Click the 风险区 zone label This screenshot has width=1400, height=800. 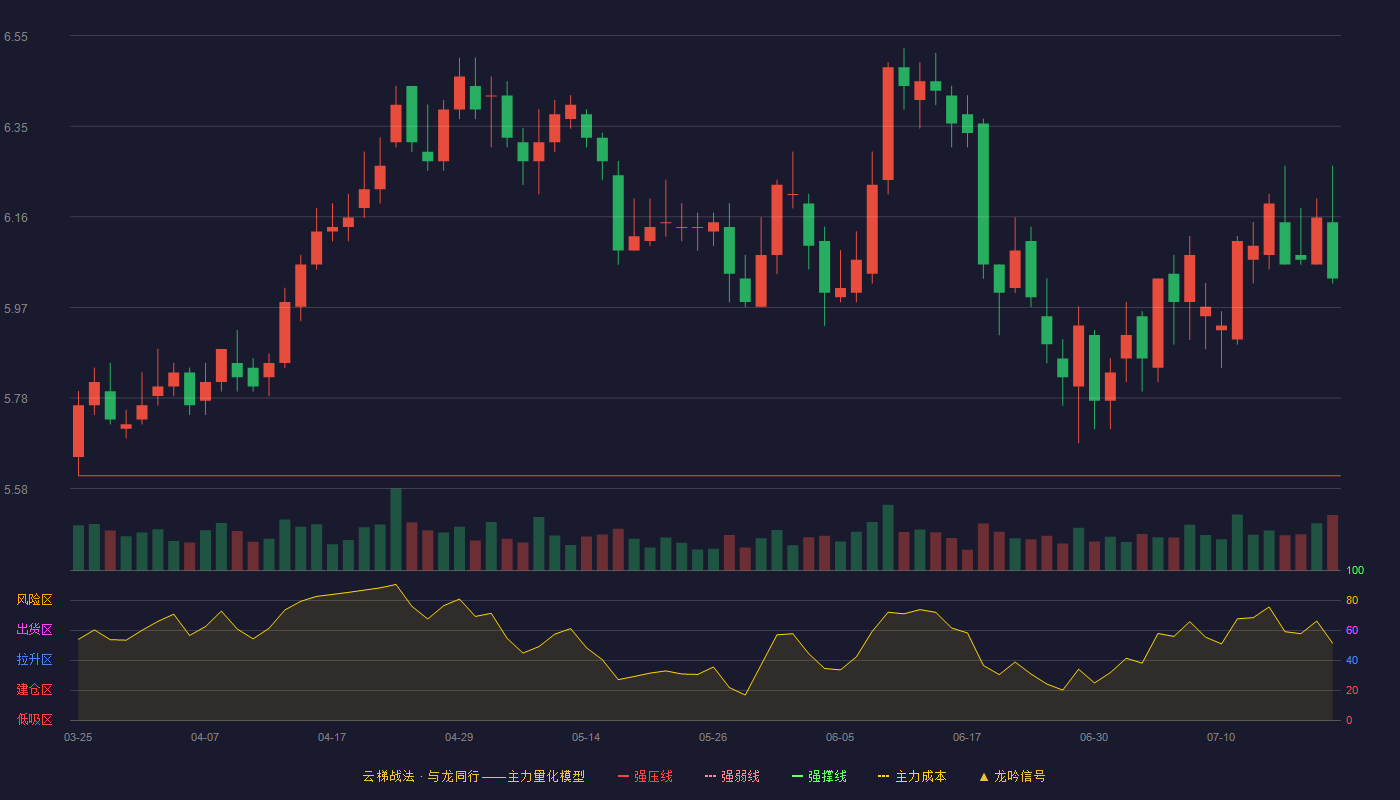point(34,600)
